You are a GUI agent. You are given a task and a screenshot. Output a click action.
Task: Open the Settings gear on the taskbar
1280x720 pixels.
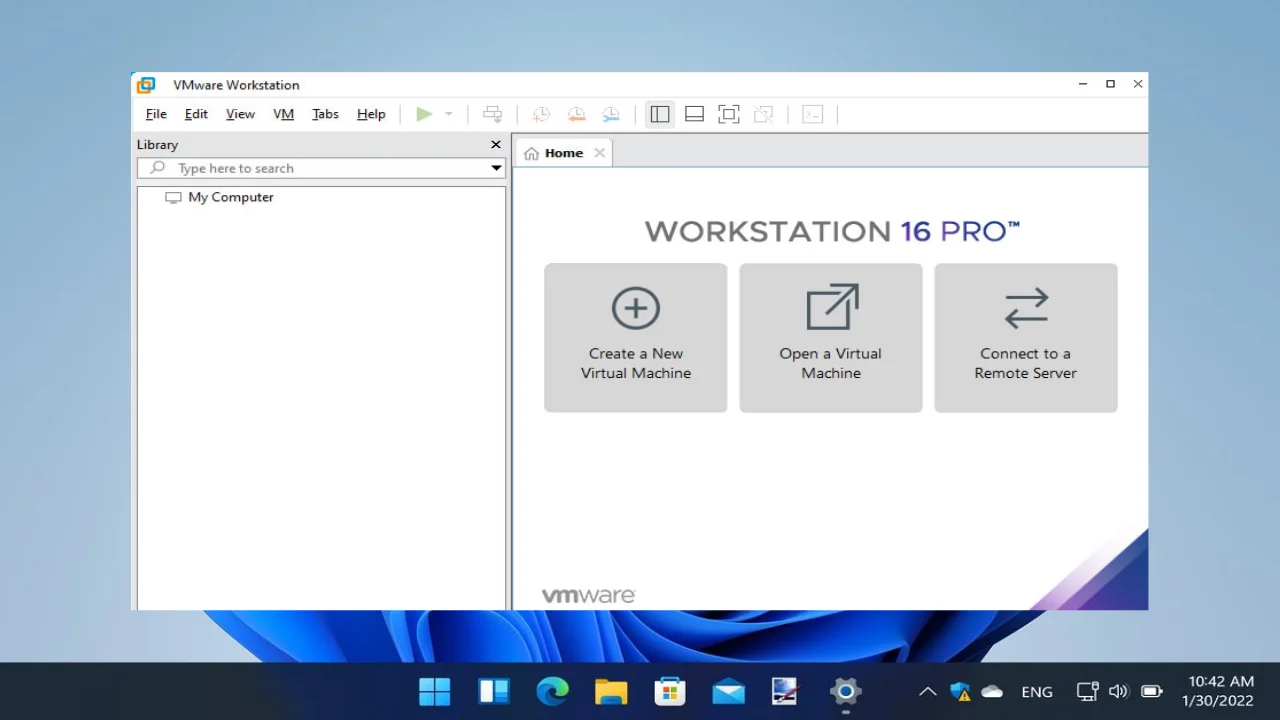pyautogui.click(x=846, y=691)
